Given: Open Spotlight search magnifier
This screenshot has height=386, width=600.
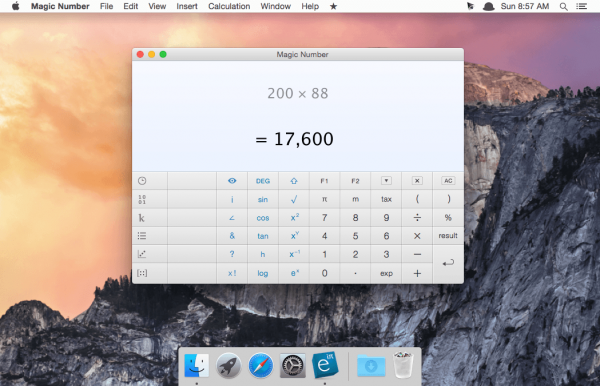Looking at the screenshot, I should [x=564, y=6].
